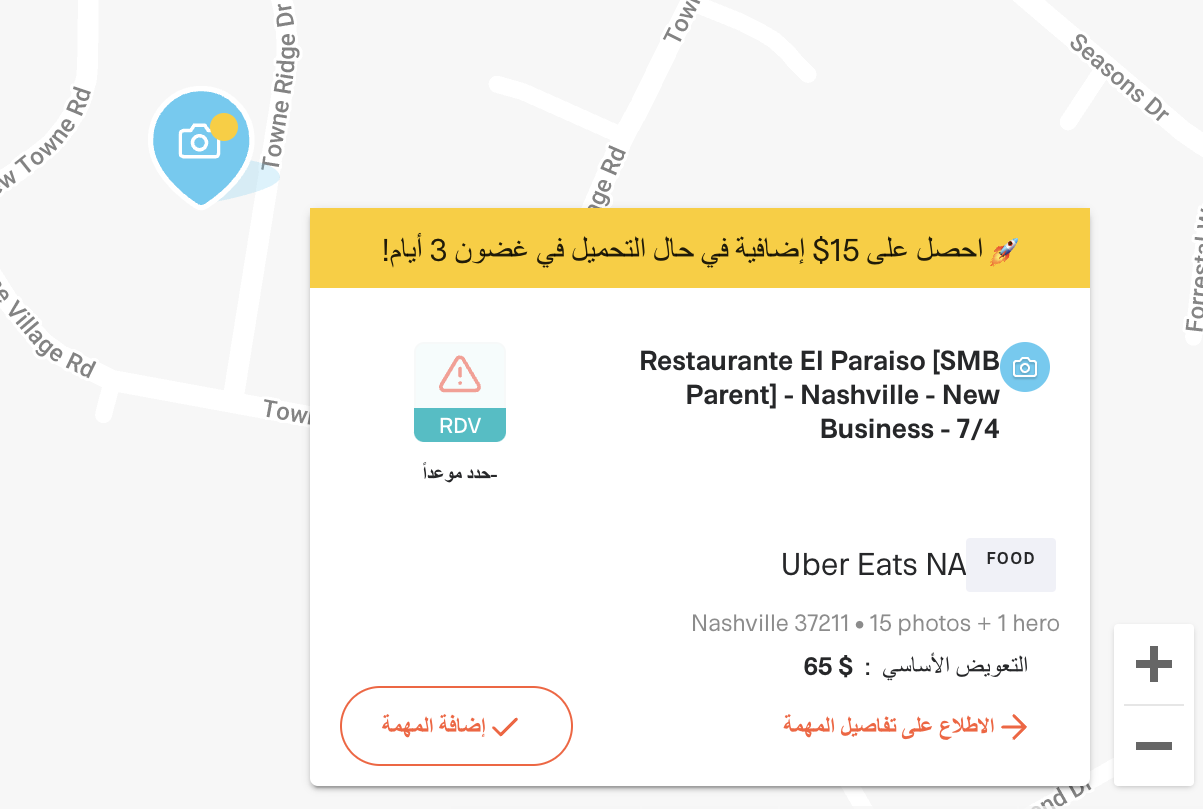Click the إضافة المهمة button
This screenshot has height=809, width=1203.
[456, 726]
